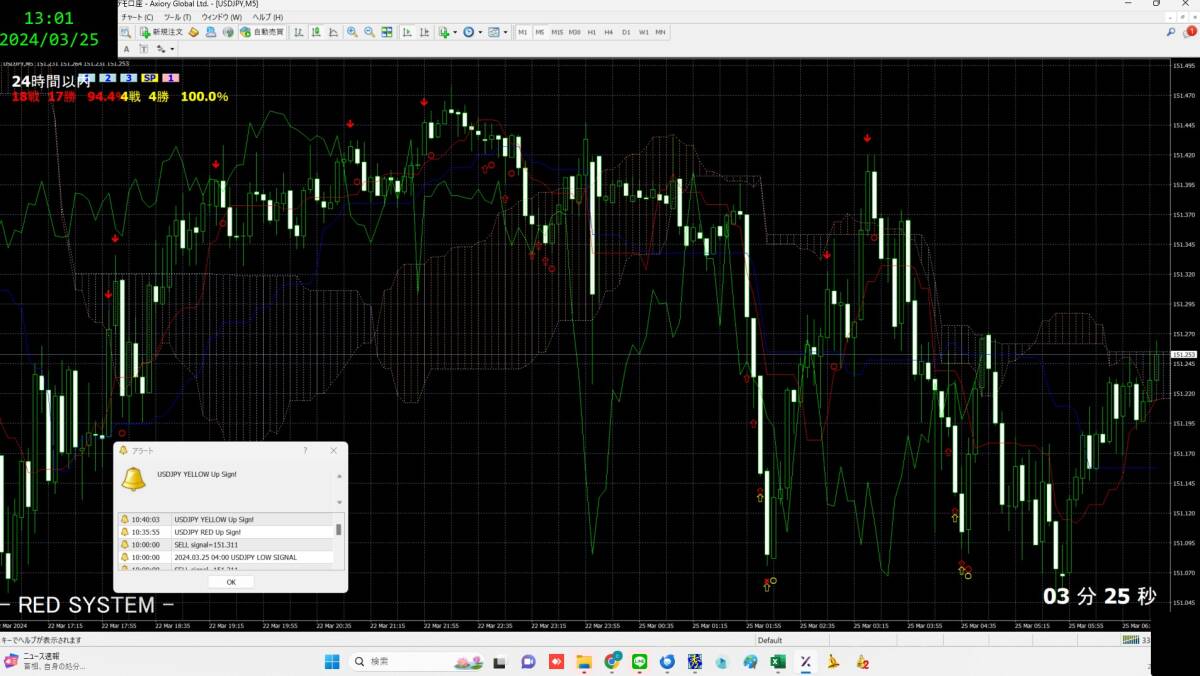Zoom out of the chart
The image size is (1200, 676).
(x=369, y=32)
